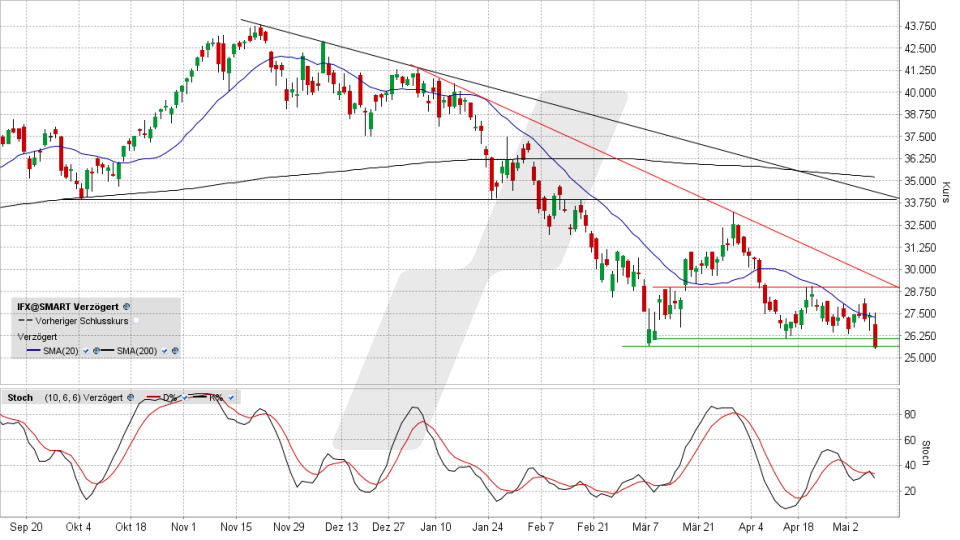This screenshot has height=540, width=960.
Task: Click the Feb 21 date label
Action: pyautogui.click(x=594, y=527)
